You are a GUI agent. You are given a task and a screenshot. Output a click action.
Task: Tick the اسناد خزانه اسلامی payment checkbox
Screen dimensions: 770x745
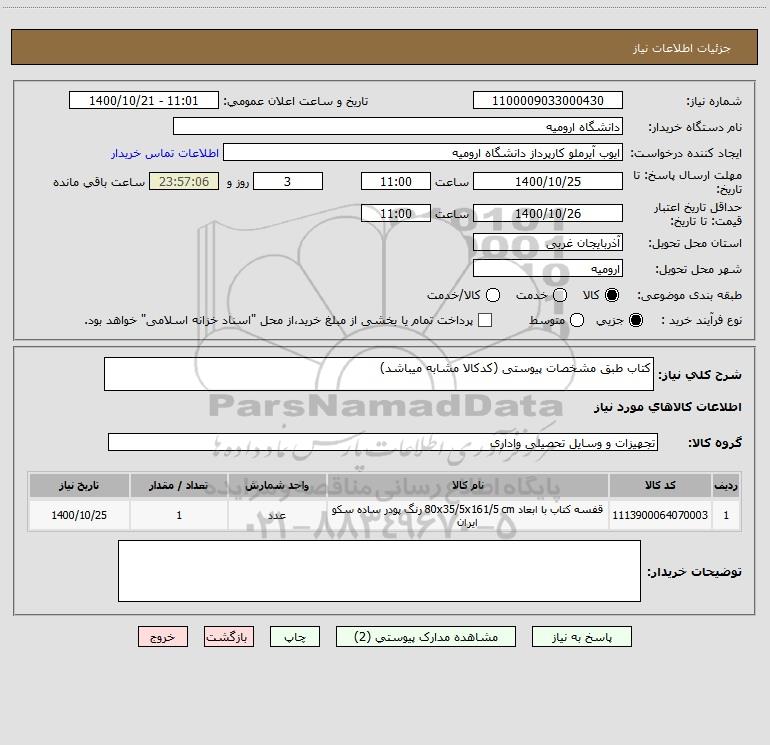tap(485, 320)
